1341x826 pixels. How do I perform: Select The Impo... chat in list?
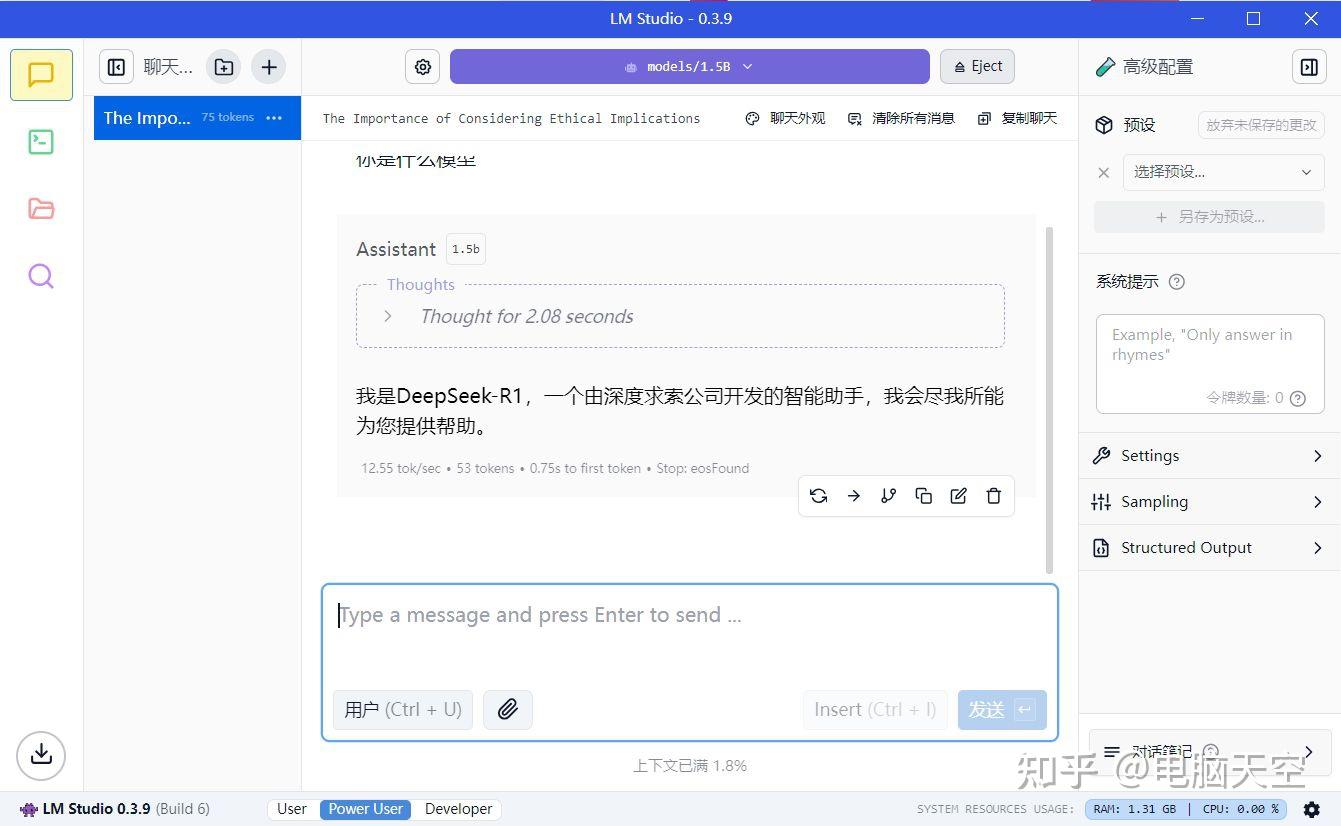(x=197, y=118)
